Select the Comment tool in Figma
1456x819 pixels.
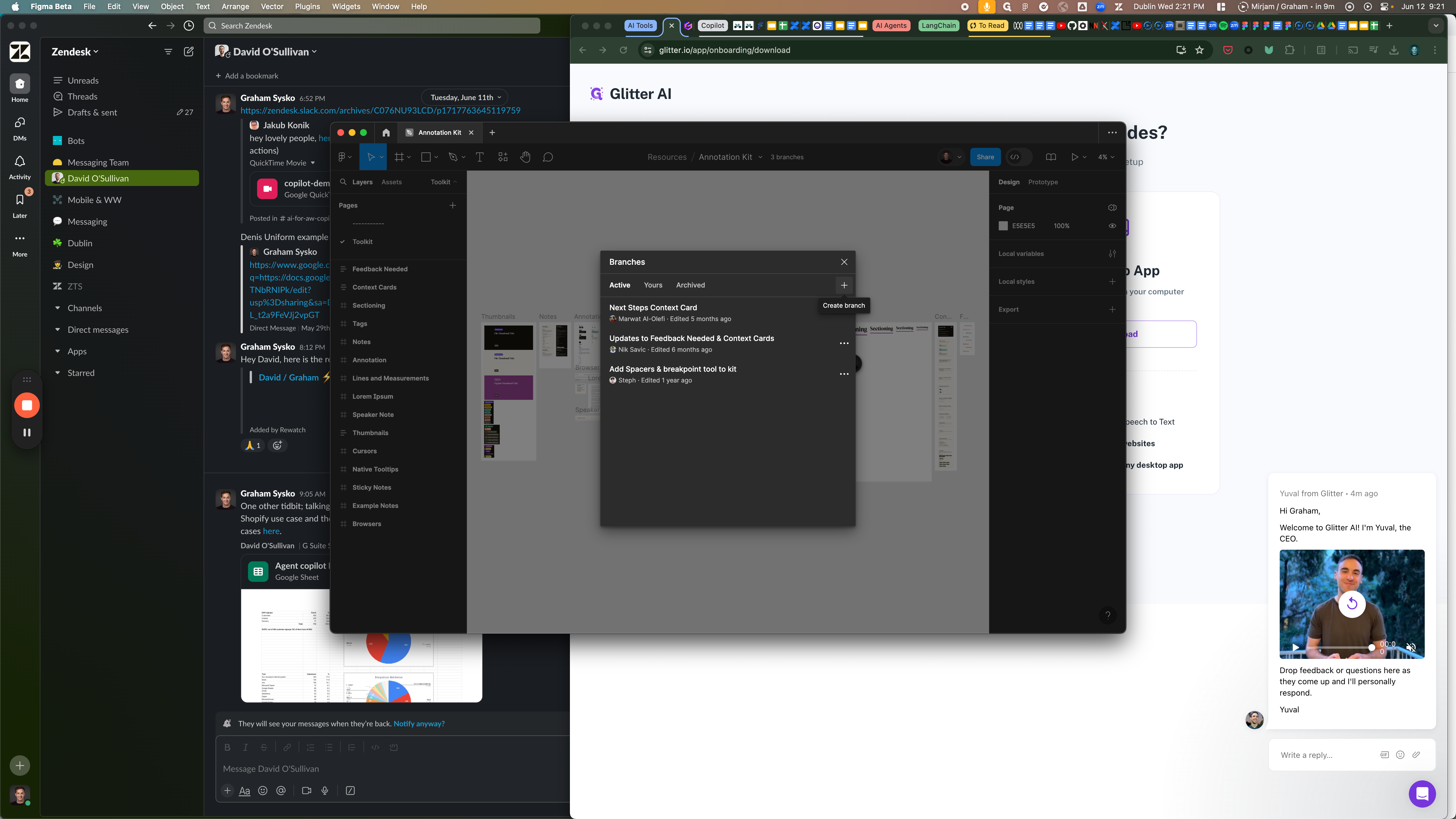548,157
